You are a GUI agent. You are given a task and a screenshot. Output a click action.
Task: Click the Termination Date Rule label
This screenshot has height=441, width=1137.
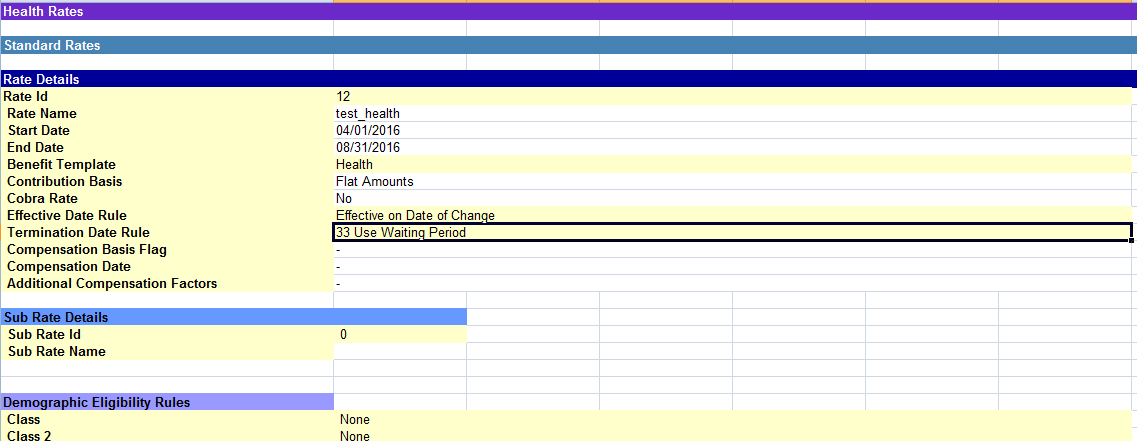pyautogui.click(x=167, y=233)
